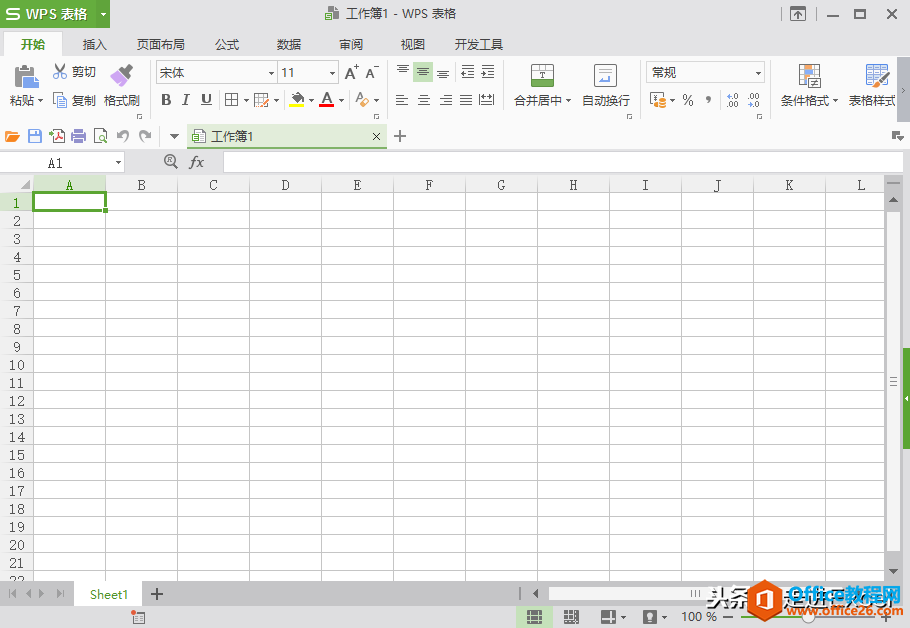Click the Copy icon
The height and width of the screenshot is (628, 910).
tap(60, 100)
